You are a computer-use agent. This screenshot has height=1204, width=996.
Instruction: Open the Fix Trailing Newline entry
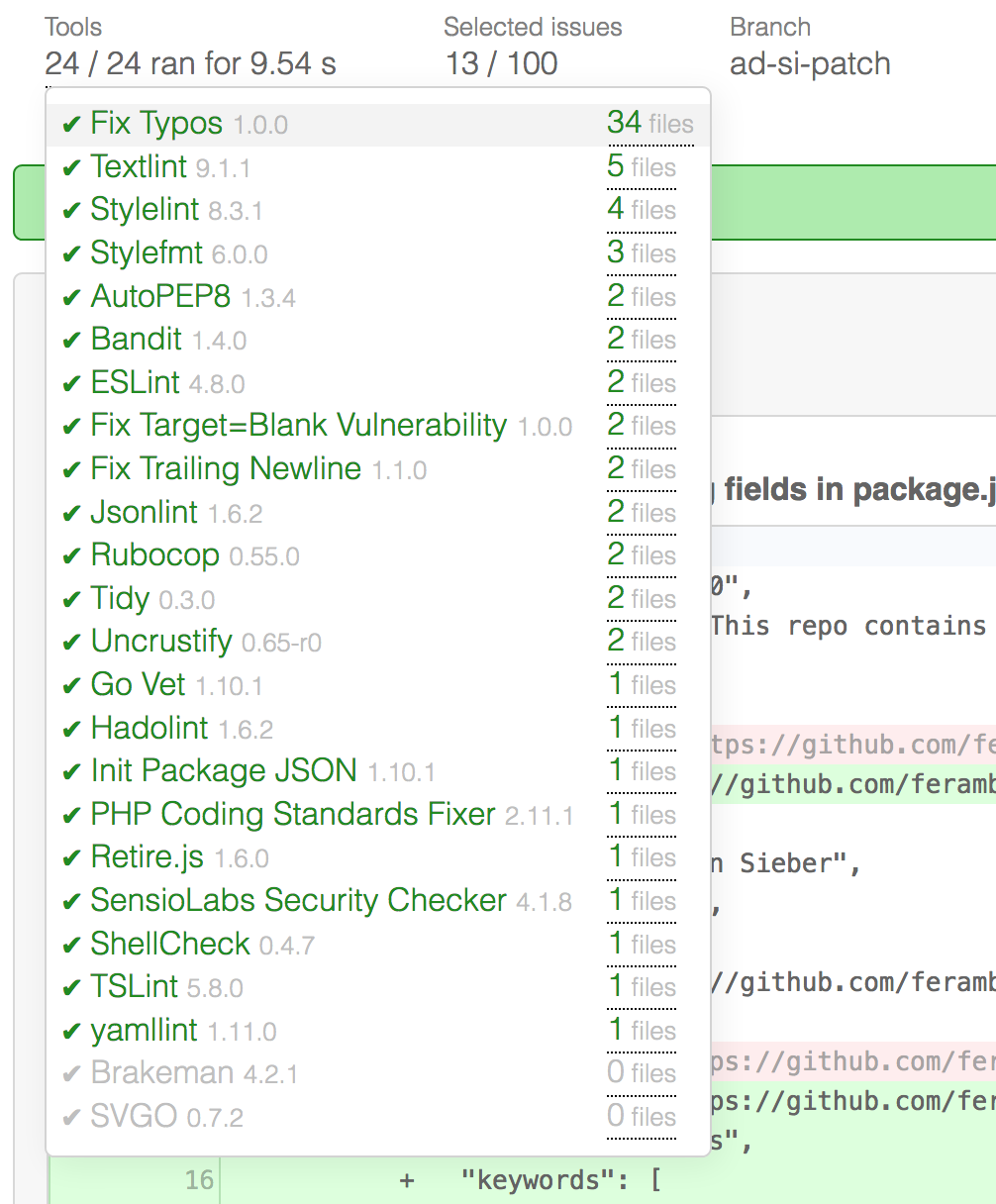tap(378, 469)
